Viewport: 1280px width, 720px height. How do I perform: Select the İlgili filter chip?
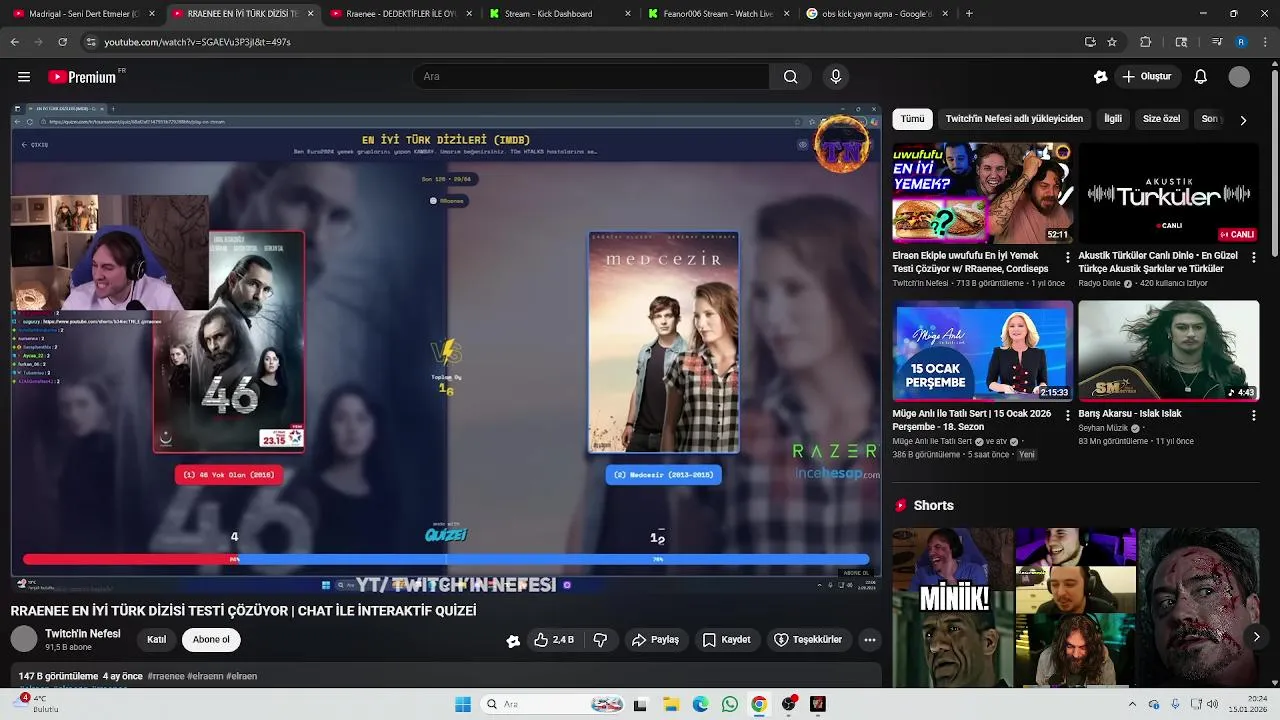coord(1113,119)
